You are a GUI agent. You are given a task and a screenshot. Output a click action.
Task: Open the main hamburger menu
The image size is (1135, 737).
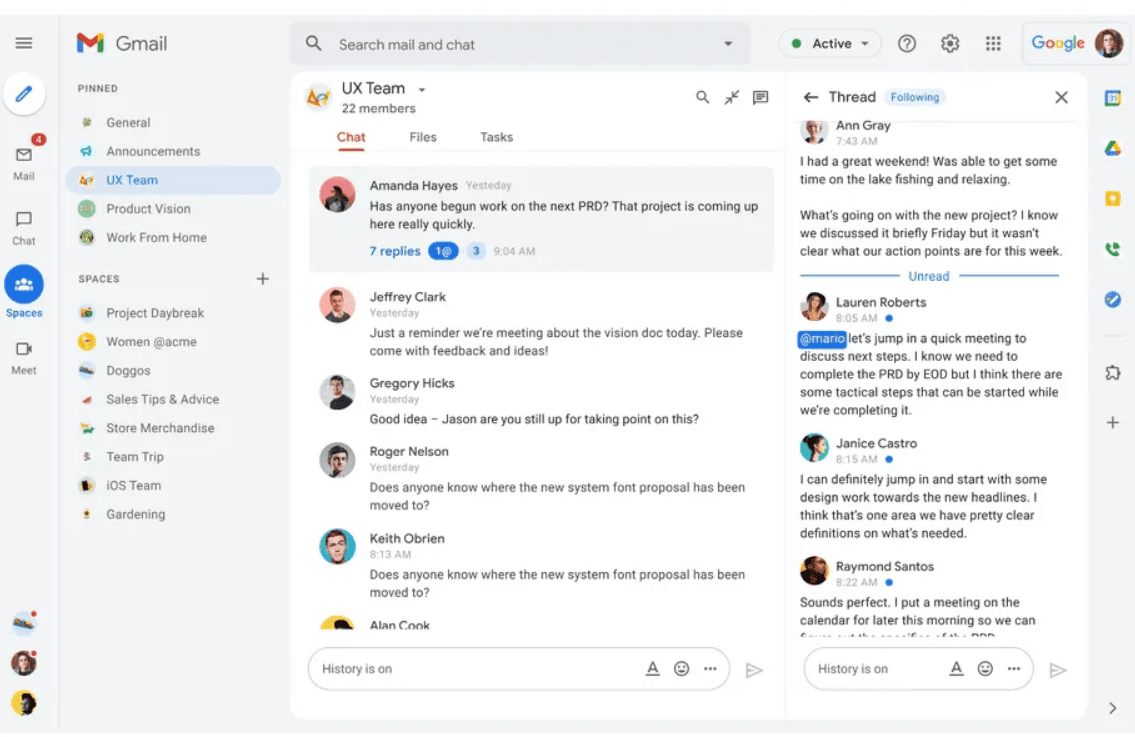tap(23, 43)
